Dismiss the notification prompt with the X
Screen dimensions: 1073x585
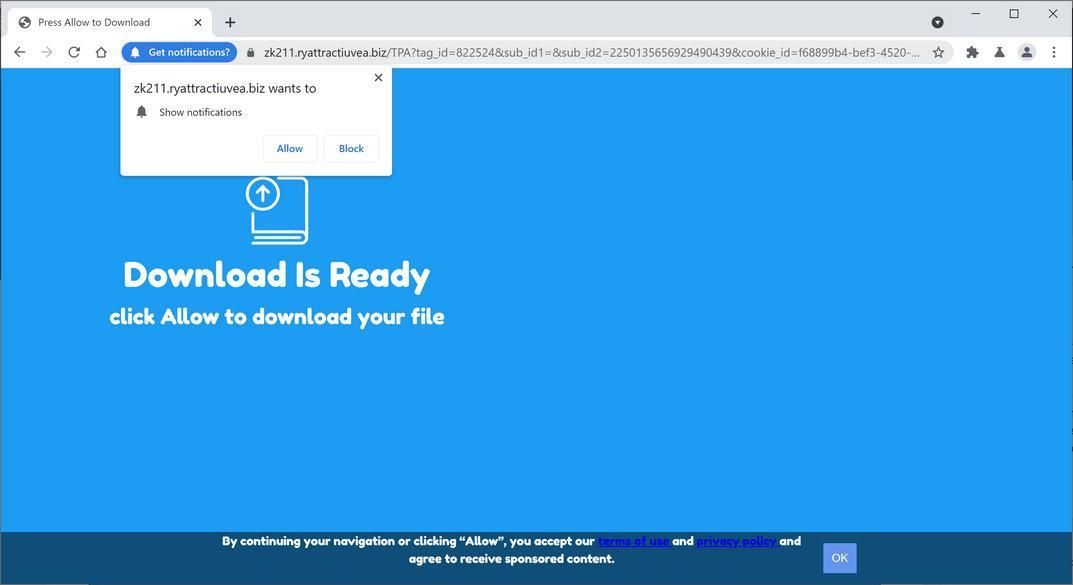(377, 77)
